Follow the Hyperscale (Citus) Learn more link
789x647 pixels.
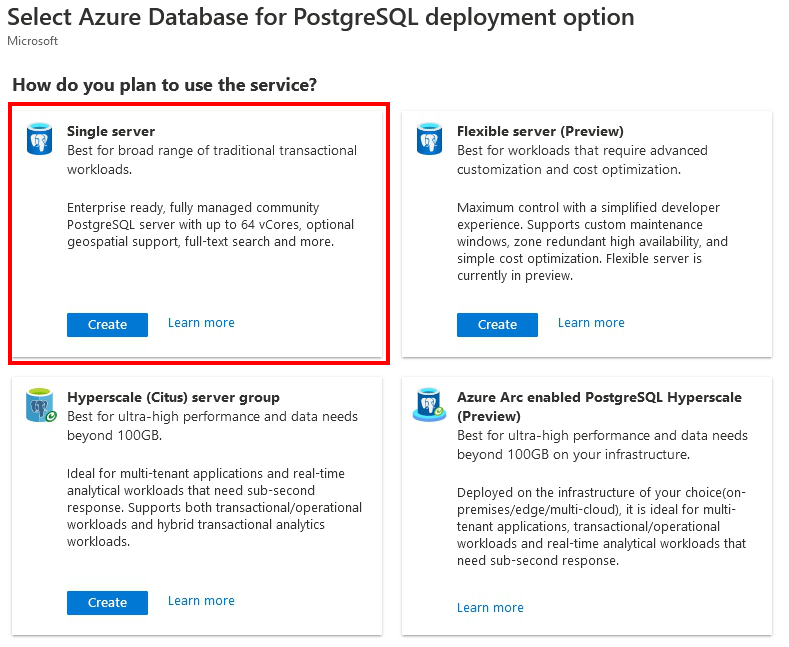(201, 601)
